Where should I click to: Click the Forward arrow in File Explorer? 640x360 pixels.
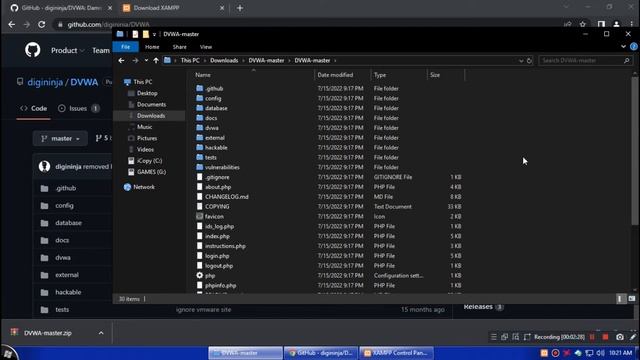[x=135, y=60]
